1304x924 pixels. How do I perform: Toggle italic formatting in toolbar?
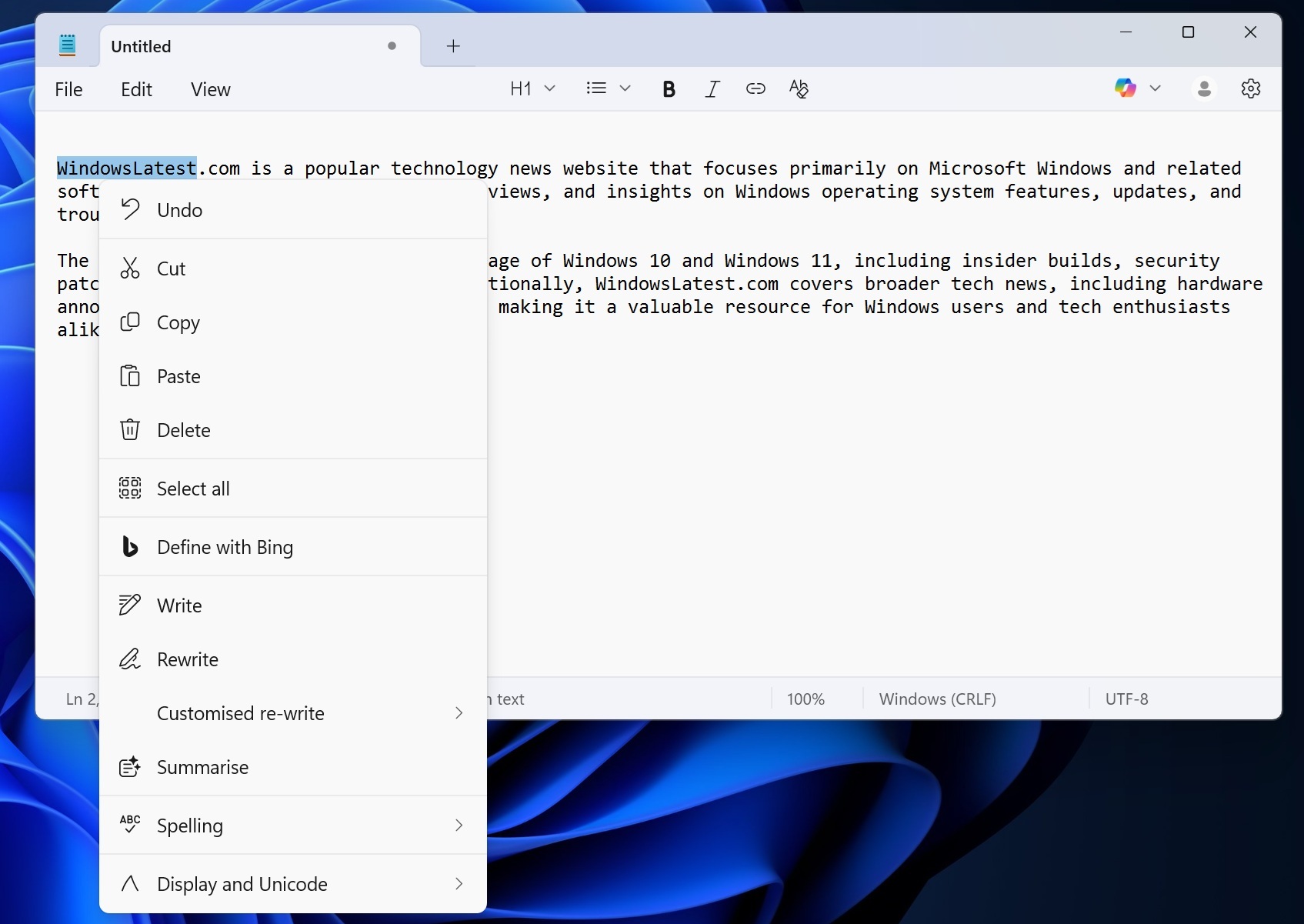[712, 89]
